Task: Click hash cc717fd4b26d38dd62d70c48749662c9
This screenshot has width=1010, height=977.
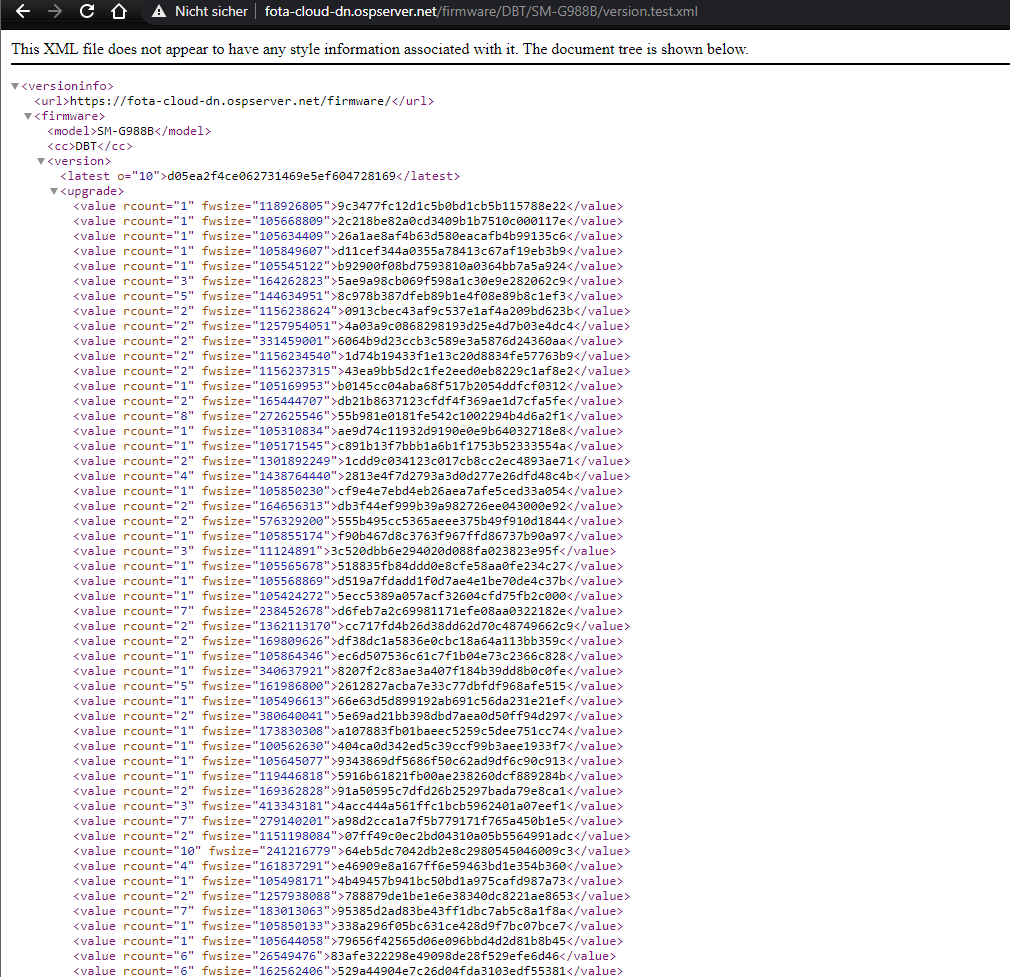Action: click(x=459, y=626)
